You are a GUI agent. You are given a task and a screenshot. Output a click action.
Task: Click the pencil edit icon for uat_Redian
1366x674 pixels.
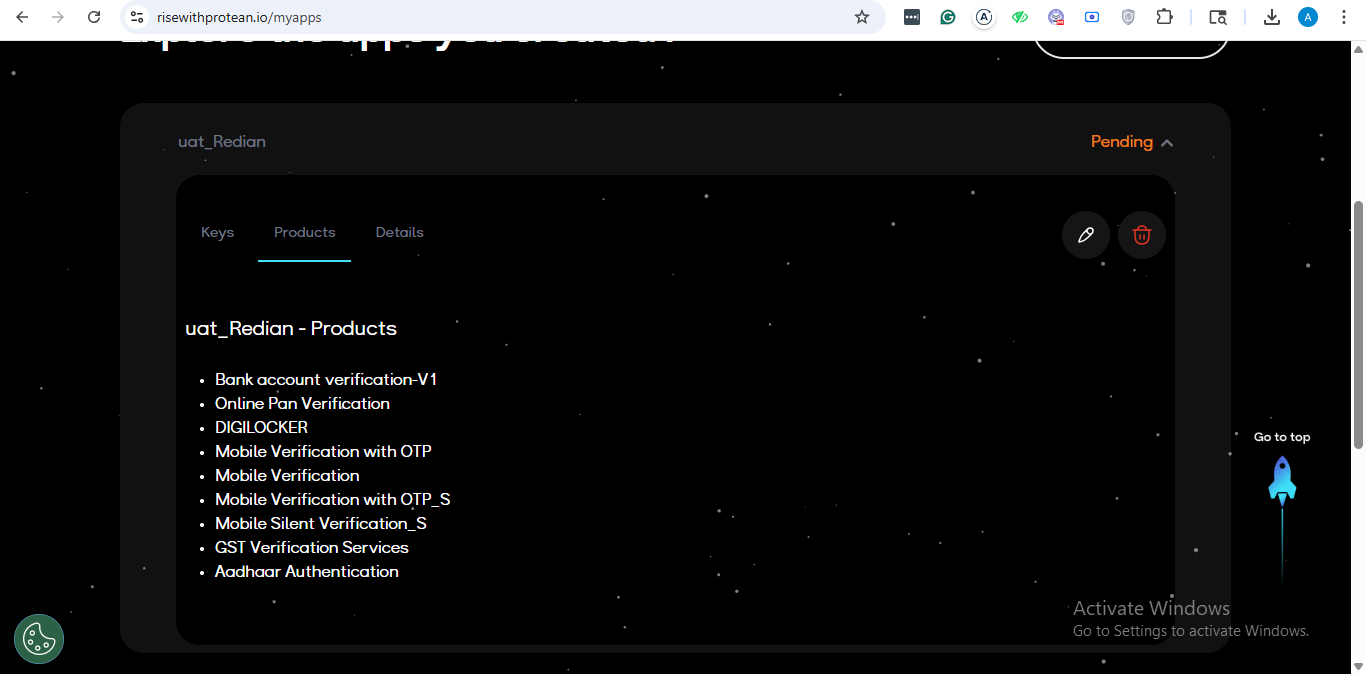(x=1085, y=235)
